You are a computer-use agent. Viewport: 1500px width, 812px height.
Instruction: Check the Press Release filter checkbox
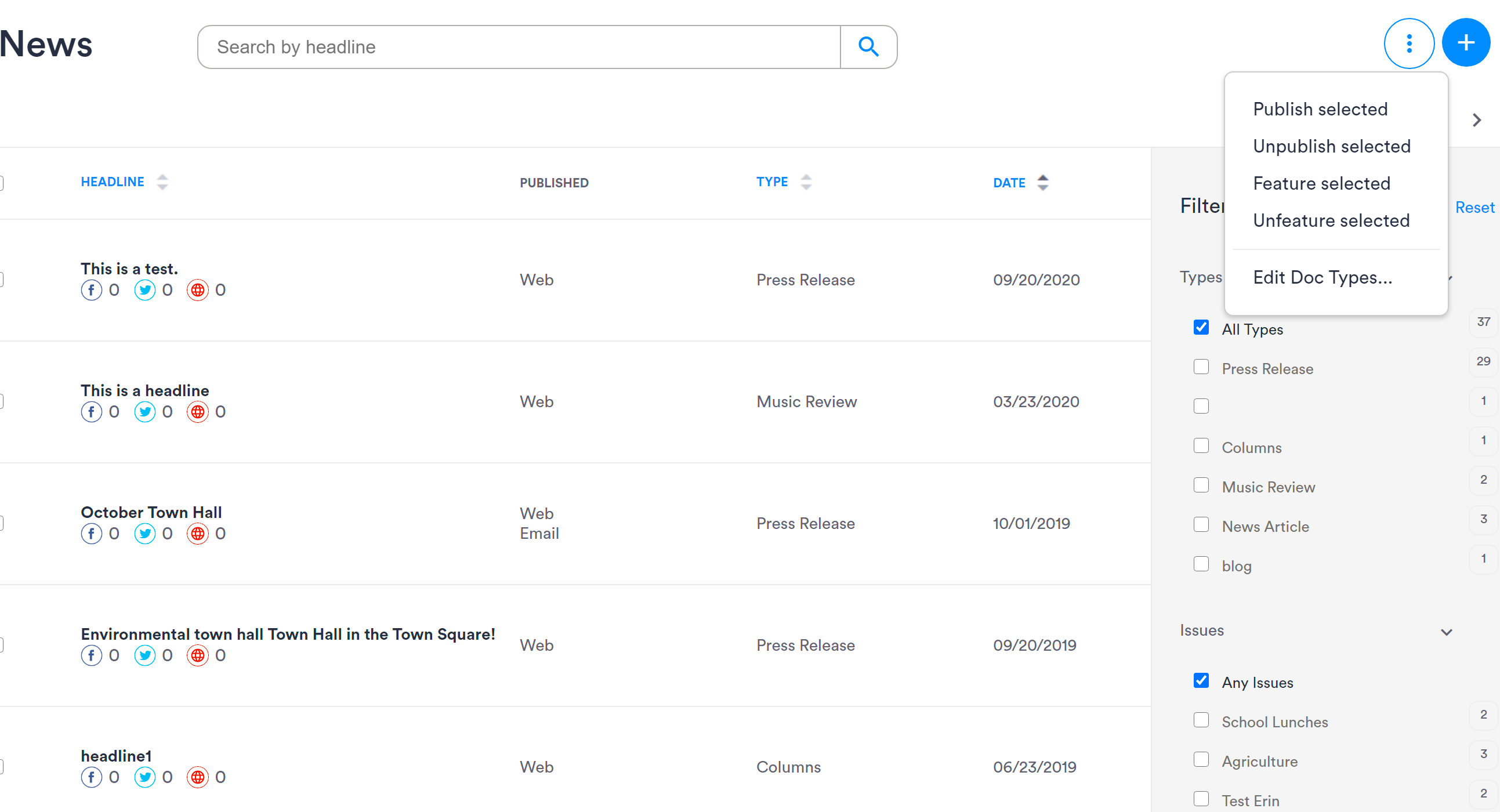[x=1201, y=367]
